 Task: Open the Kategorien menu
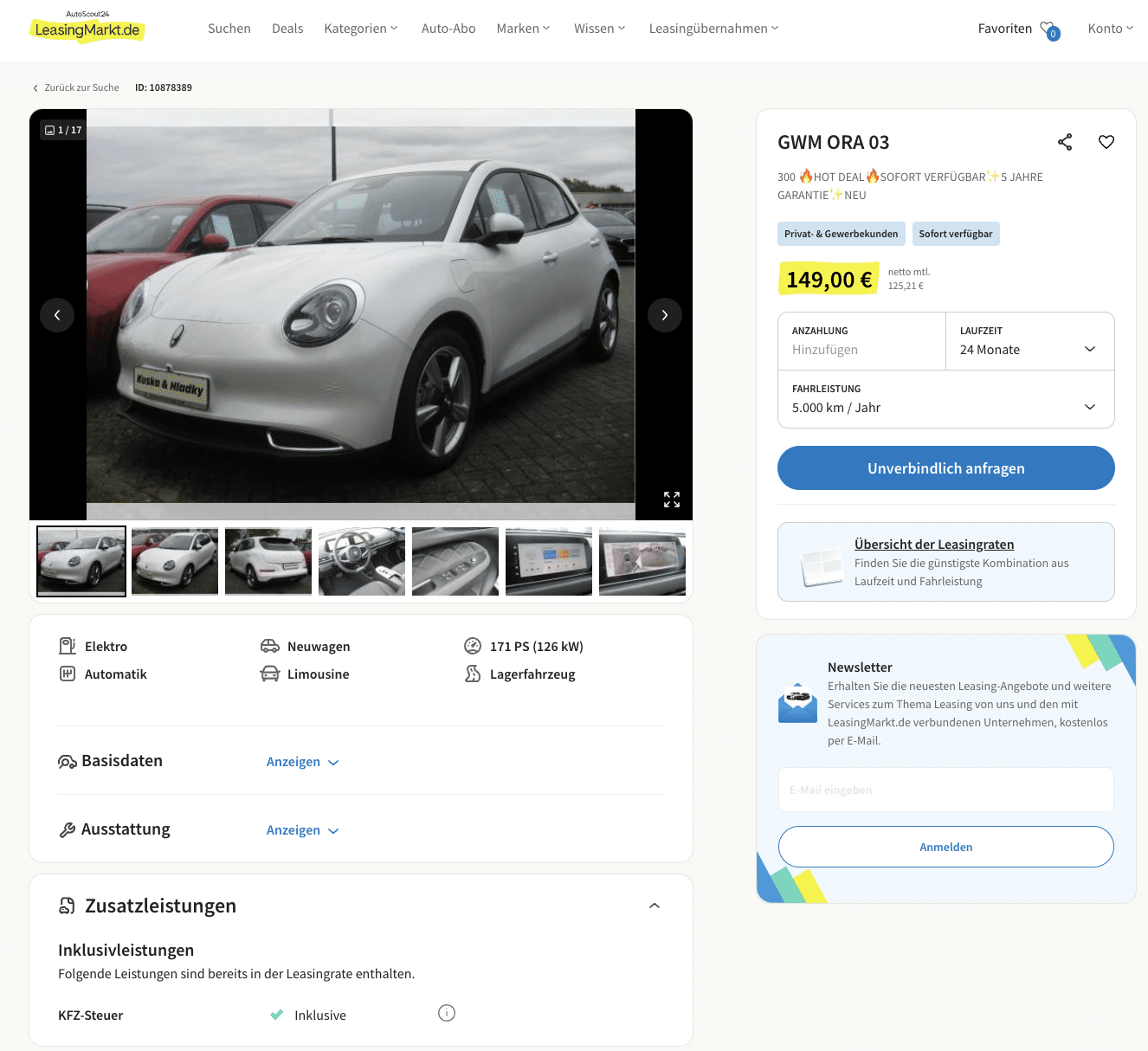point(361,29)
